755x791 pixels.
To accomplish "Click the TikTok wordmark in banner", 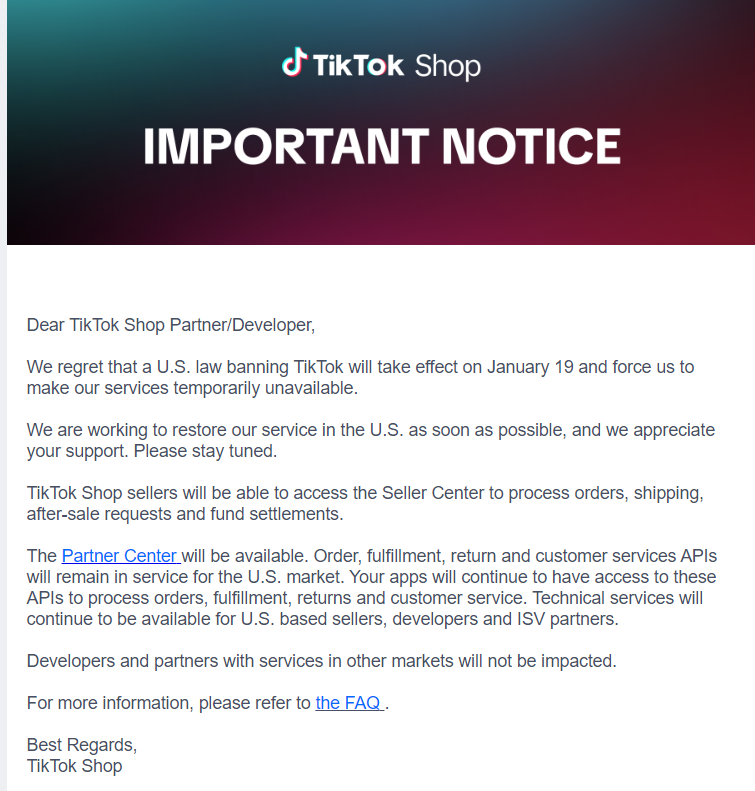I will click(358, 65).
